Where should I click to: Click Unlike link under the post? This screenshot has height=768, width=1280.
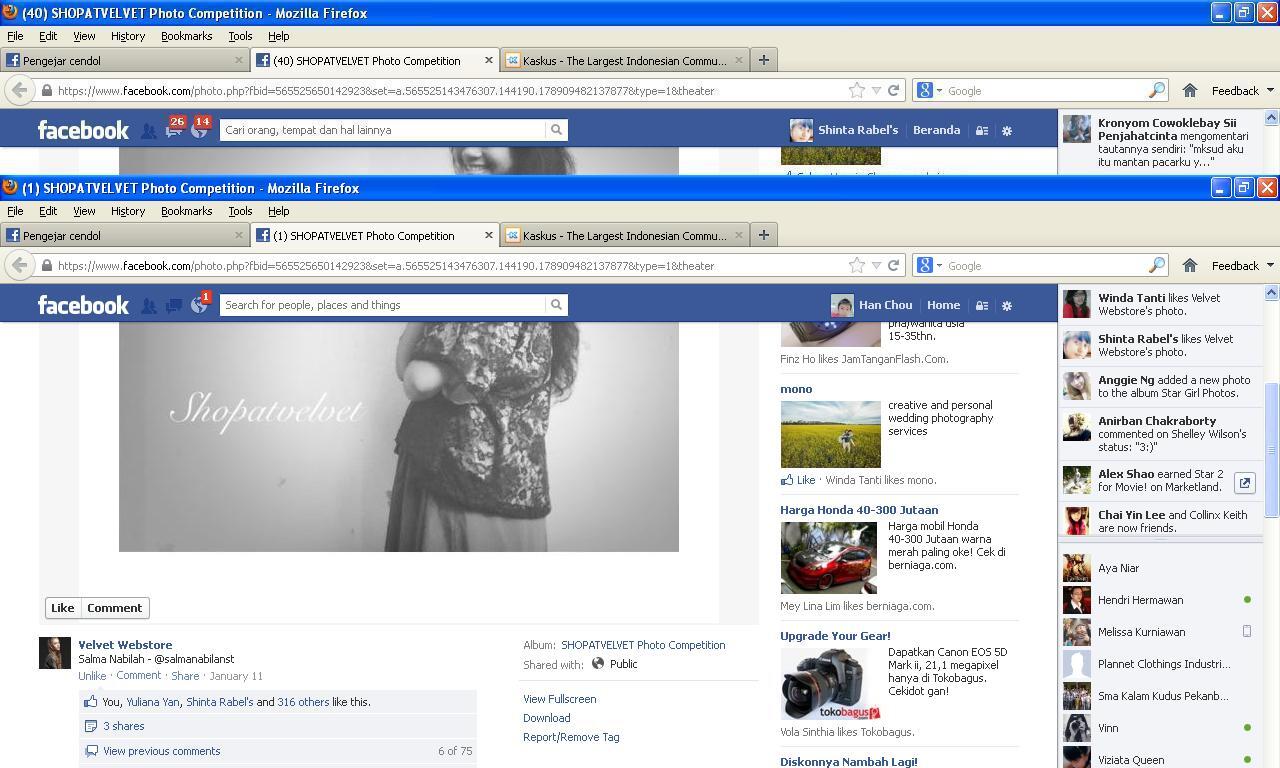coord(92,676)
